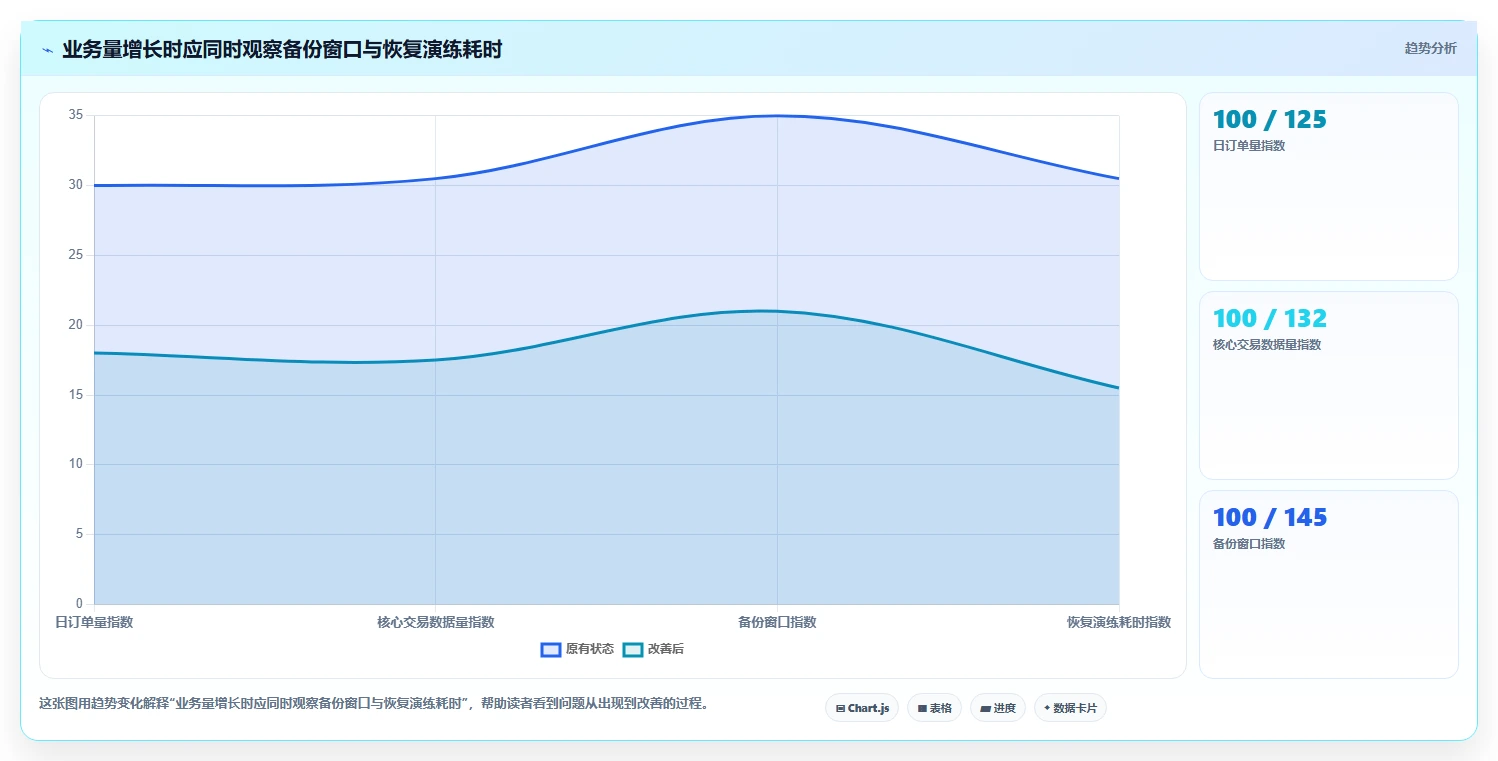Viewport: 1498px width, 761px height.
Task: Open the 日订单量指数 100 / 125 card
Action: coord(1329,187)
